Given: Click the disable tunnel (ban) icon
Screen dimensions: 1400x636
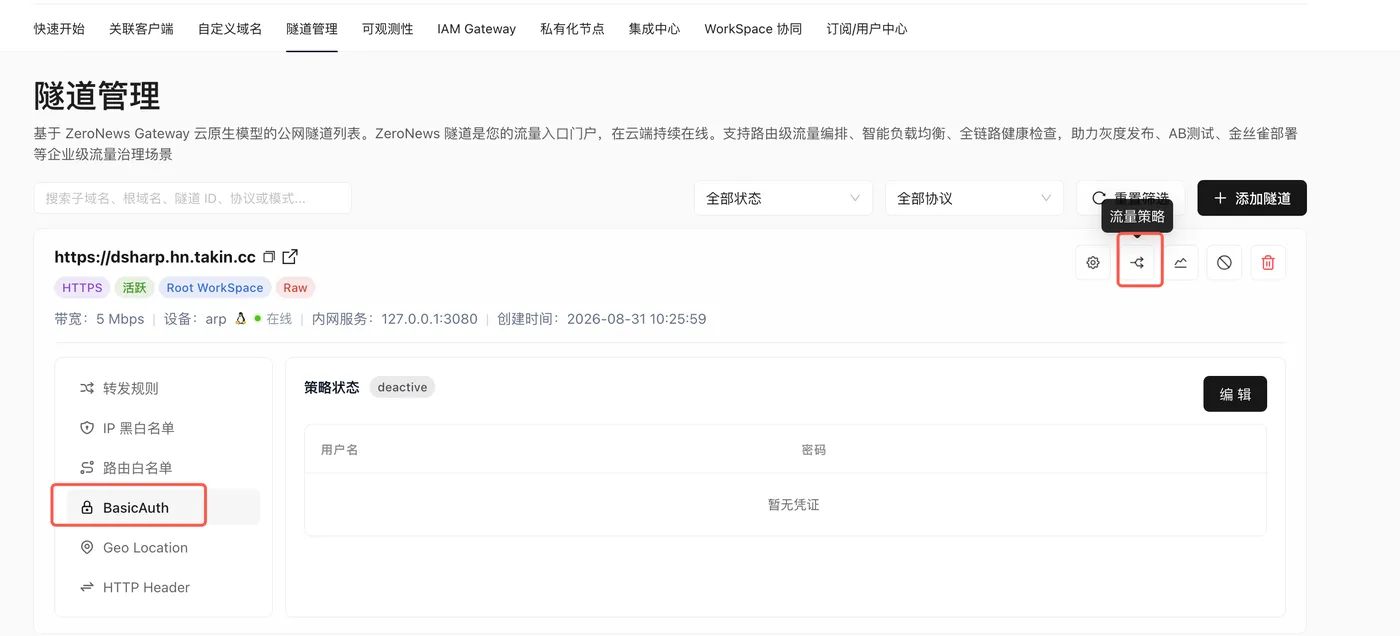Looking at the screenshot, I should [1224, 263].
